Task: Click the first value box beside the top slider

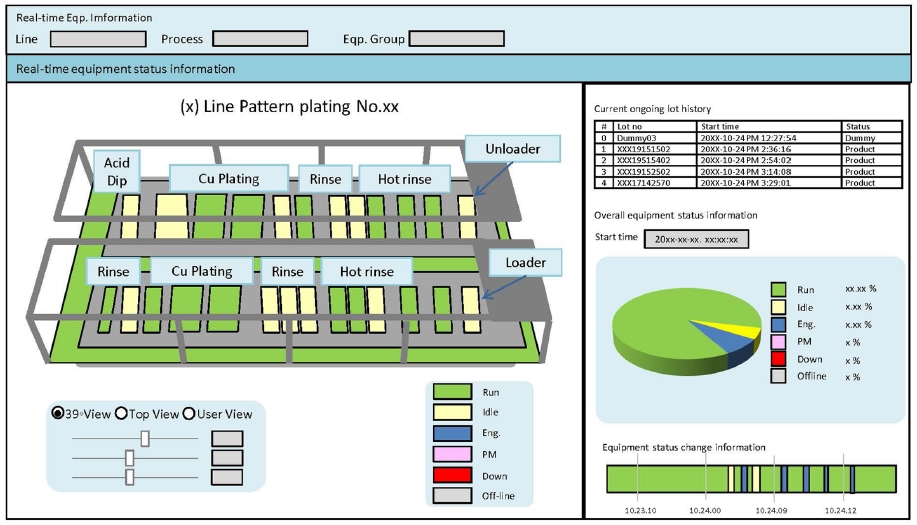Action: (227, 438)
